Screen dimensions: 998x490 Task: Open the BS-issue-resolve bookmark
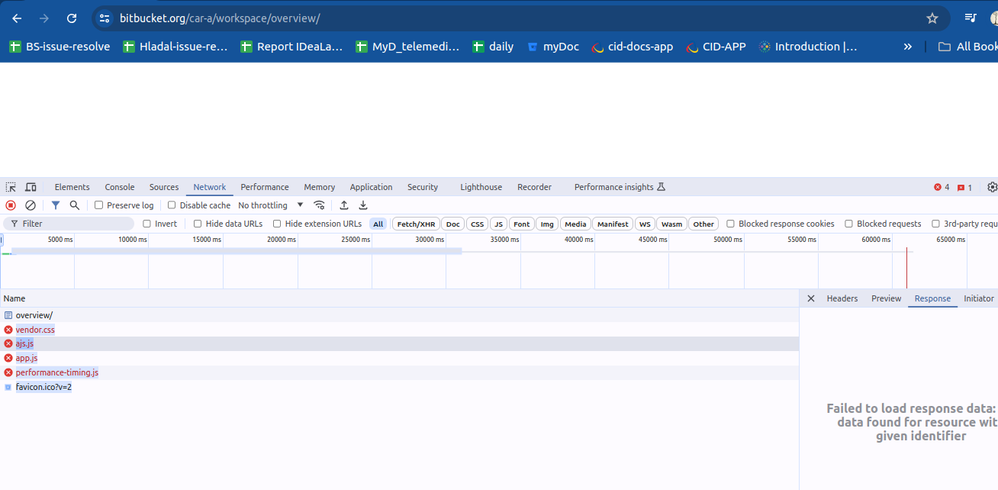[x=62, y=46]
